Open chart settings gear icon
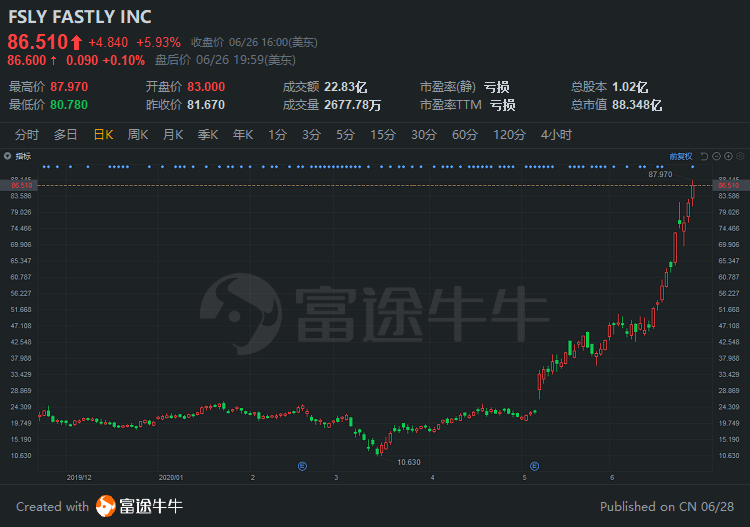 tap(740, 156)
